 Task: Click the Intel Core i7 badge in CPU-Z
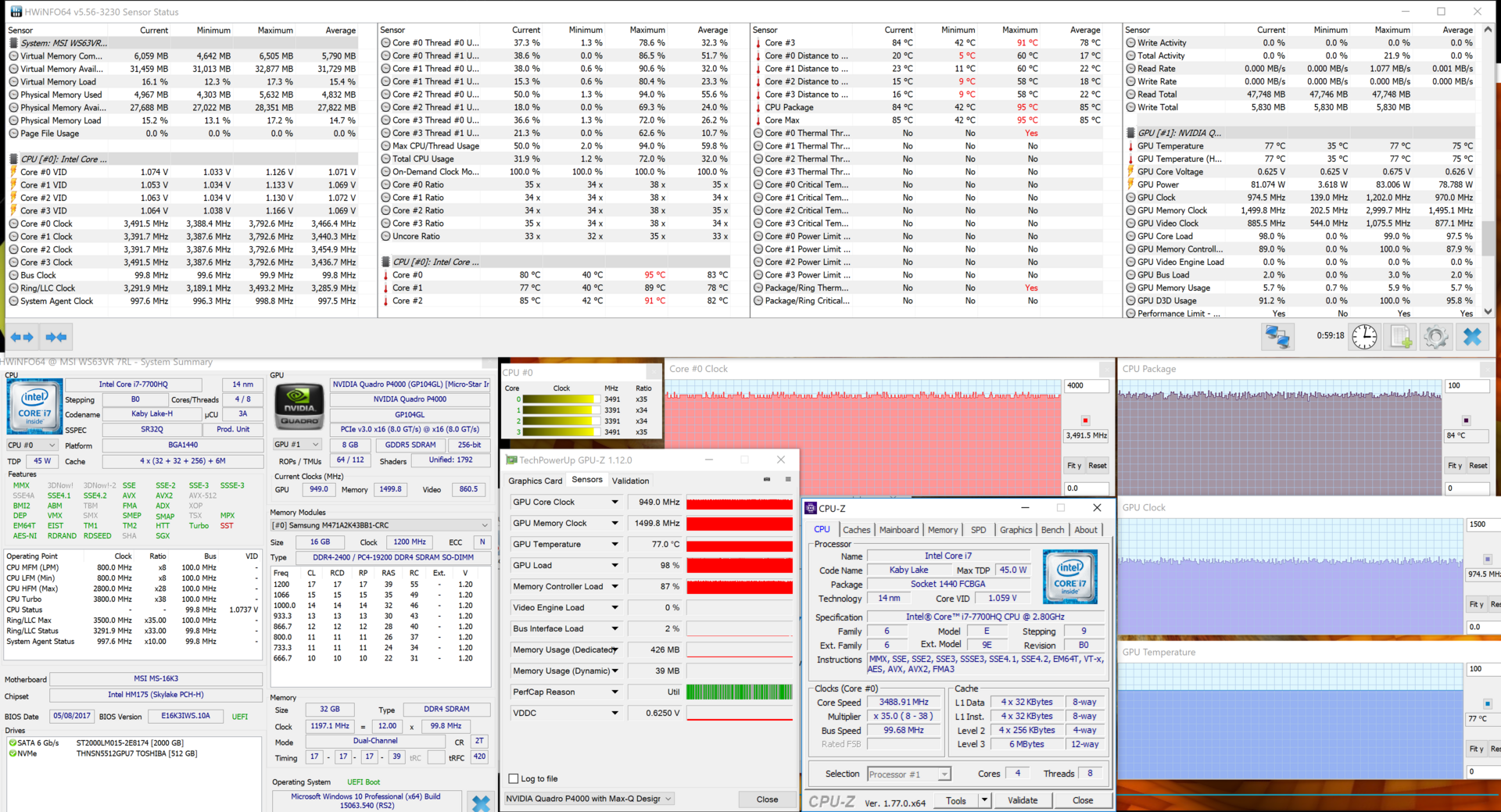tap(1070, 576)
